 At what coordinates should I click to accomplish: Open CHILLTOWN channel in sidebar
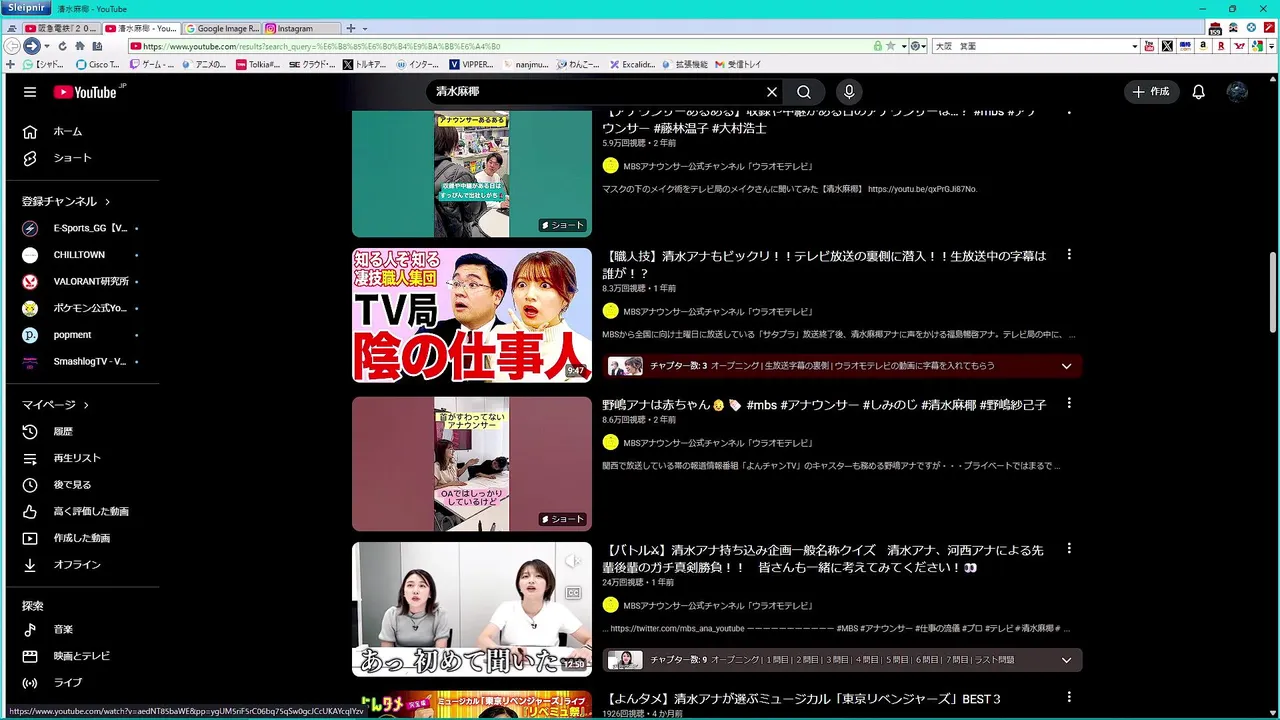(80, 255)
